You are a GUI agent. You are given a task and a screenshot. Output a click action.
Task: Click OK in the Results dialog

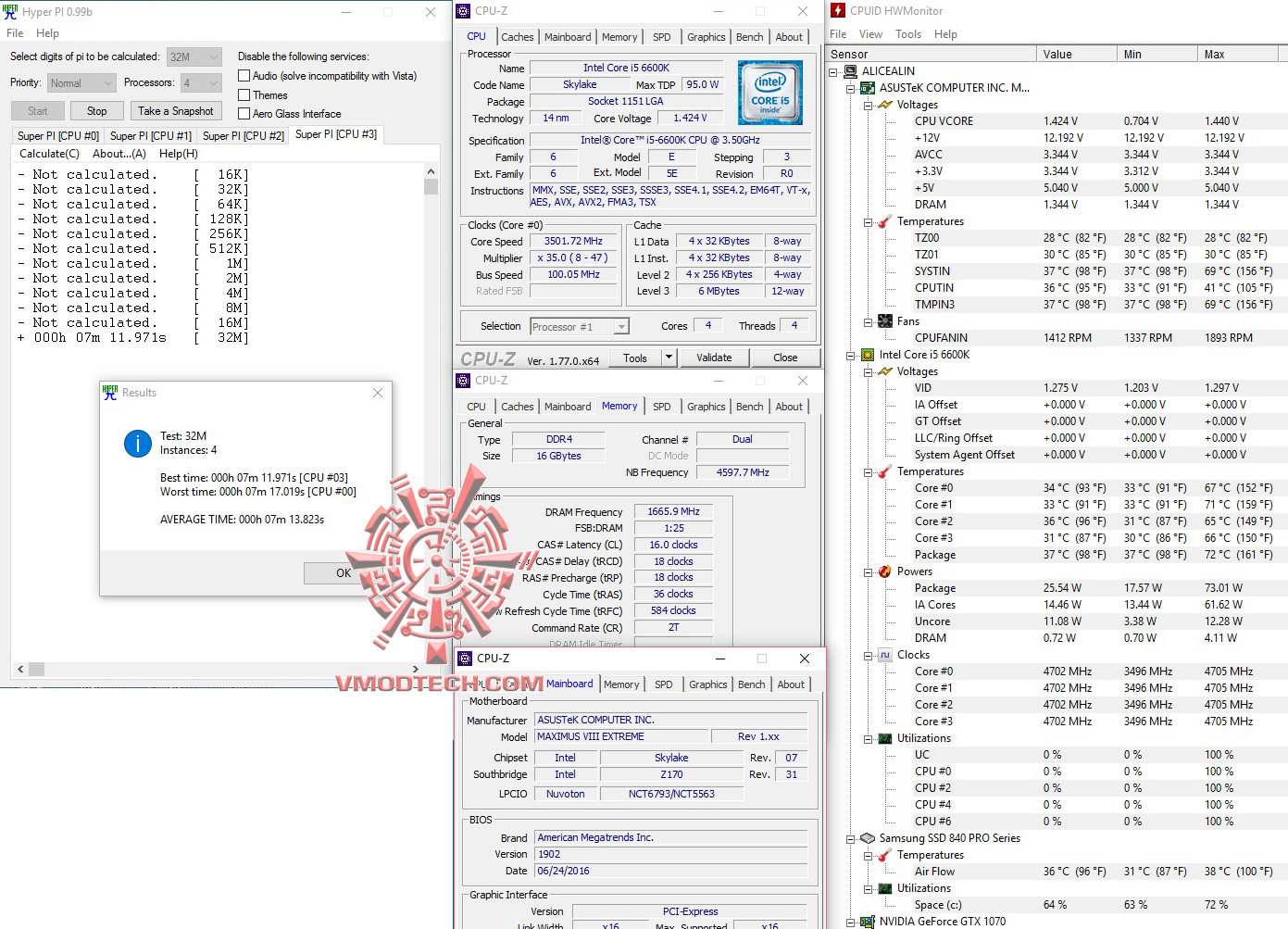pos(344,573)
